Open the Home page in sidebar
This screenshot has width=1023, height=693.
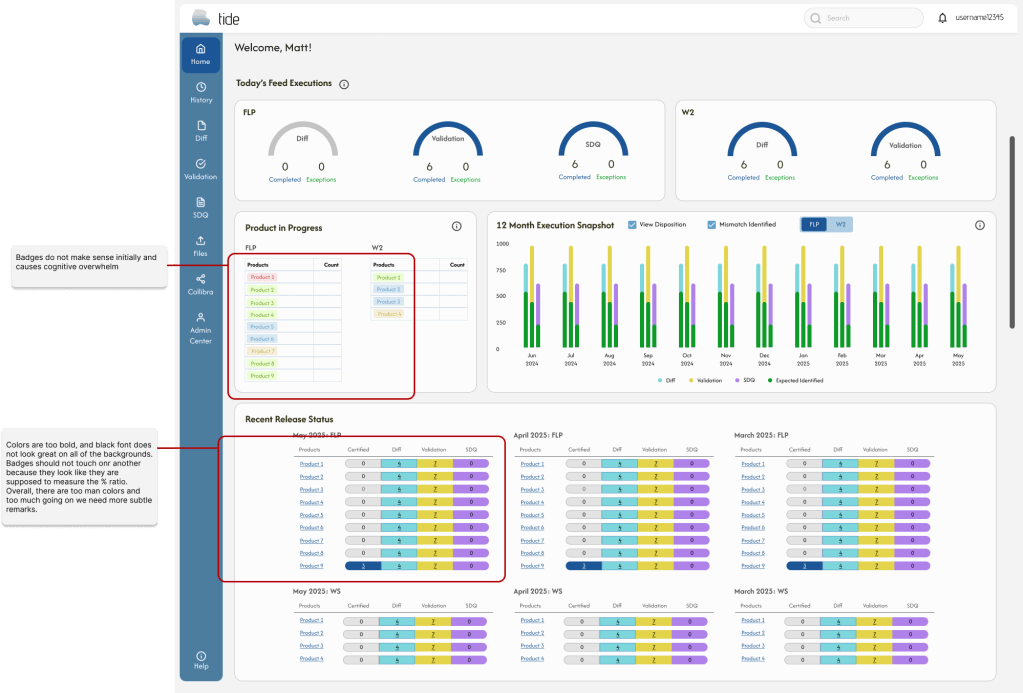(x=201, y=54)
